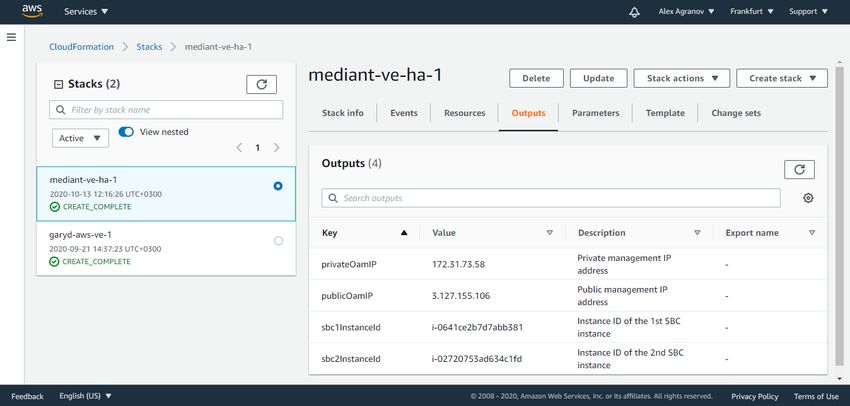Click the i-0641ce2b7d7abb381 value
The width and height of the screenshot is (850, 406).
click(477, 327)
